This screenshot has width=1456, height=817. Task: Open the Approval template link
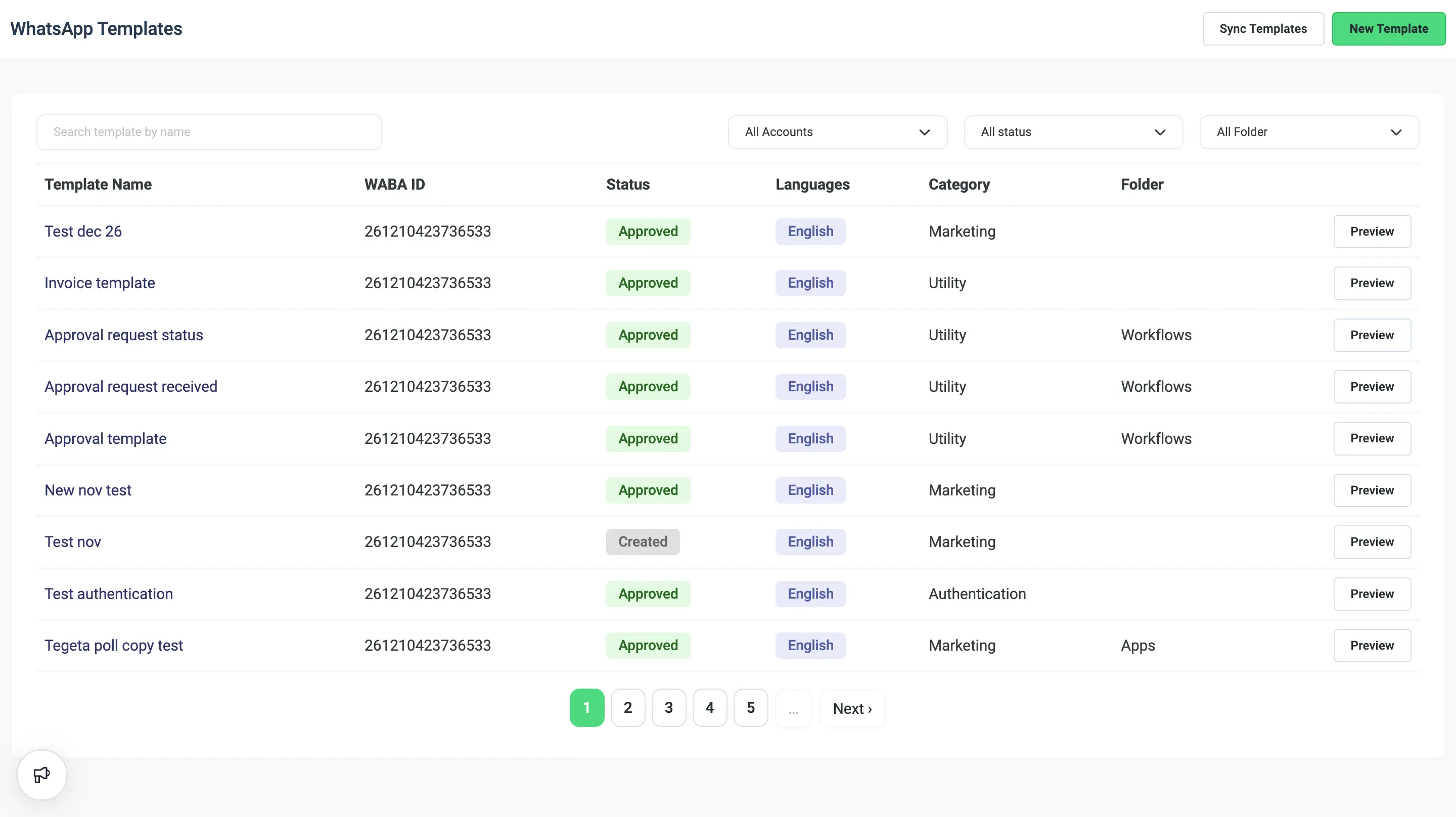(x=105, y=438)
